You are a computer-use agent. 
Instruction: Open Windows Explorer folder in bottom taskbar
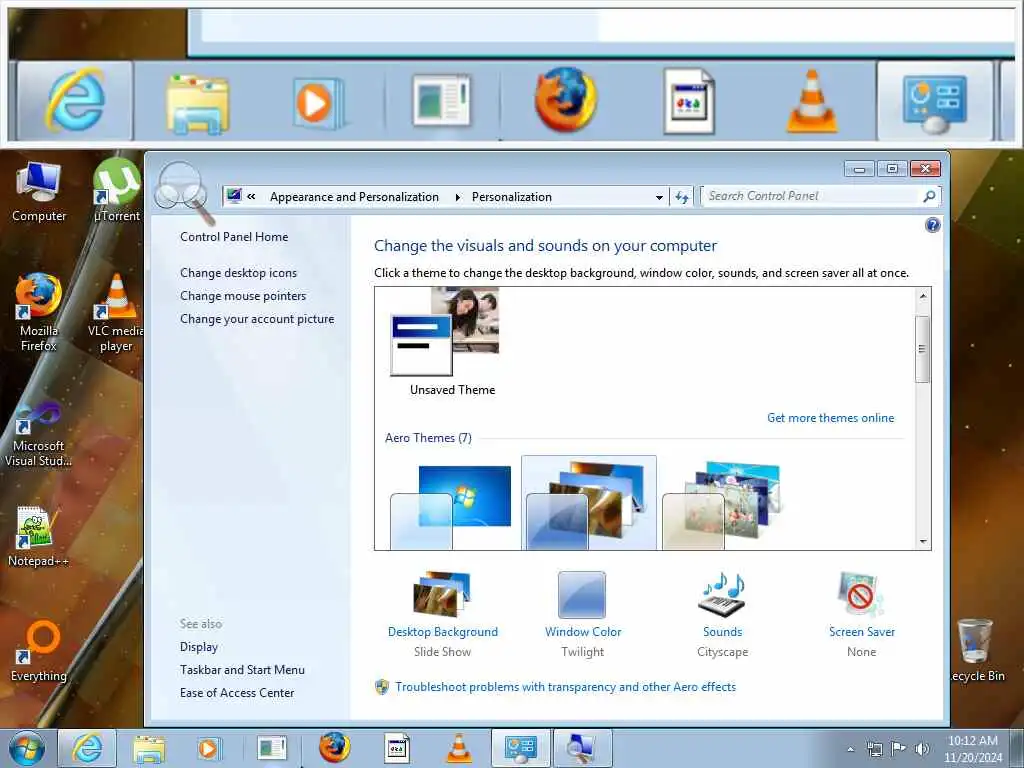[149, 748]
